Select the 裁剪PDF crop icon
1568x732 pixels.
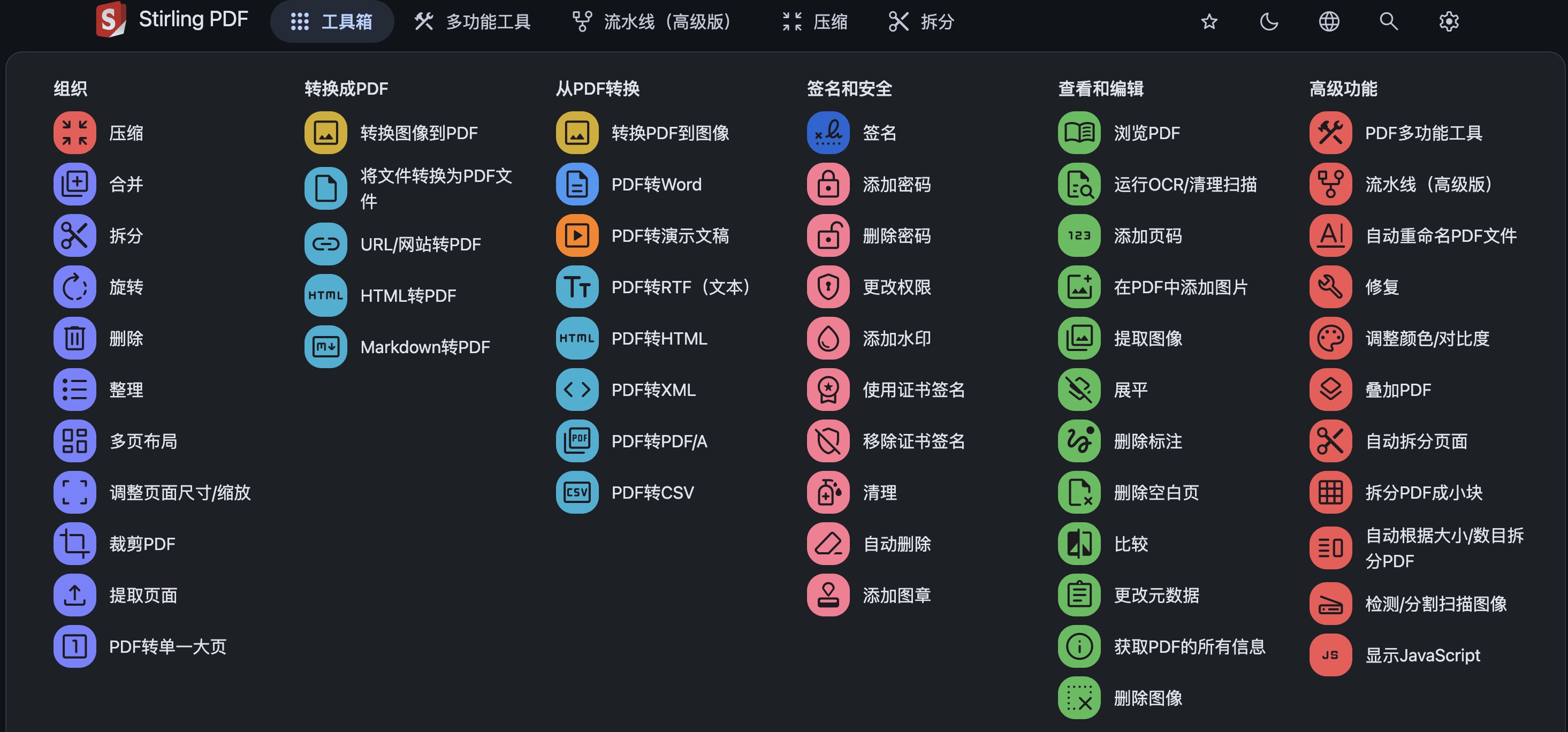pyautogui.click(x=74, y=543)
